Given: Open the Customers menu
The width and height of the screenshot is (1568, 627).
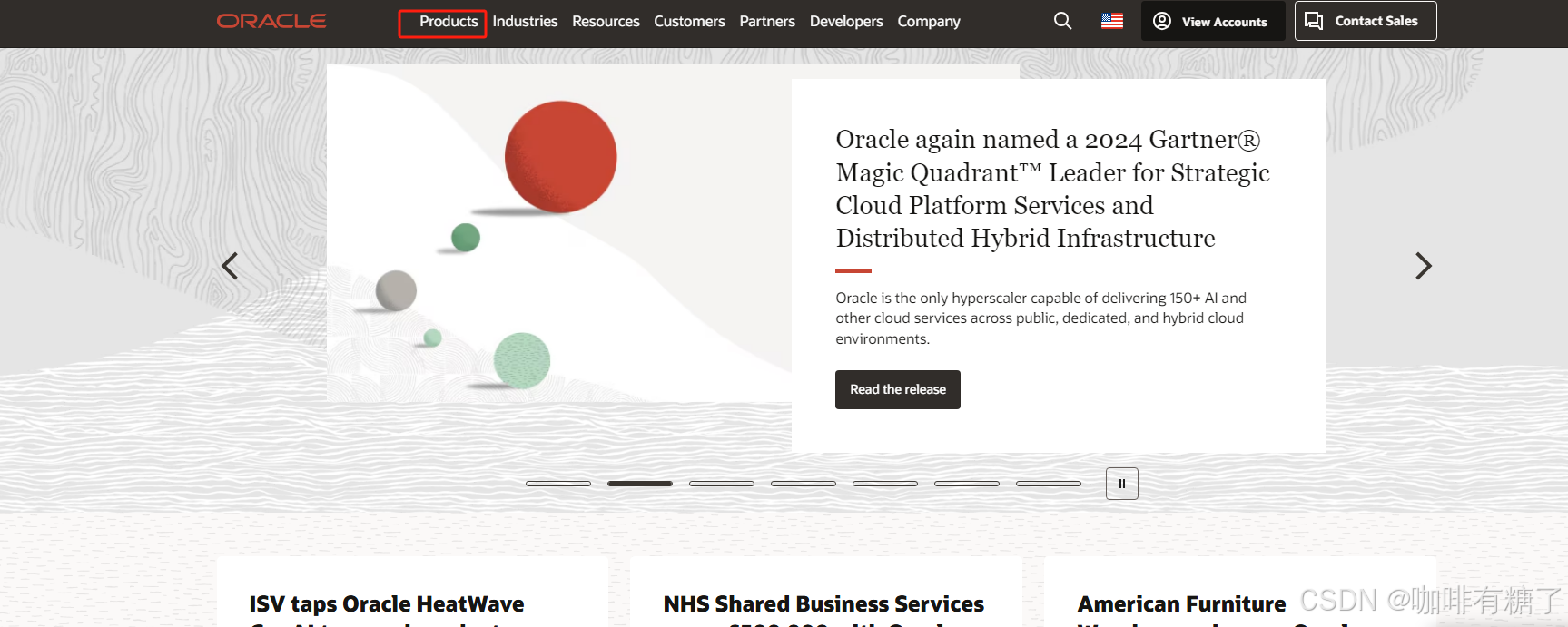Looking at the screenshot, I should tap(689, 21).
